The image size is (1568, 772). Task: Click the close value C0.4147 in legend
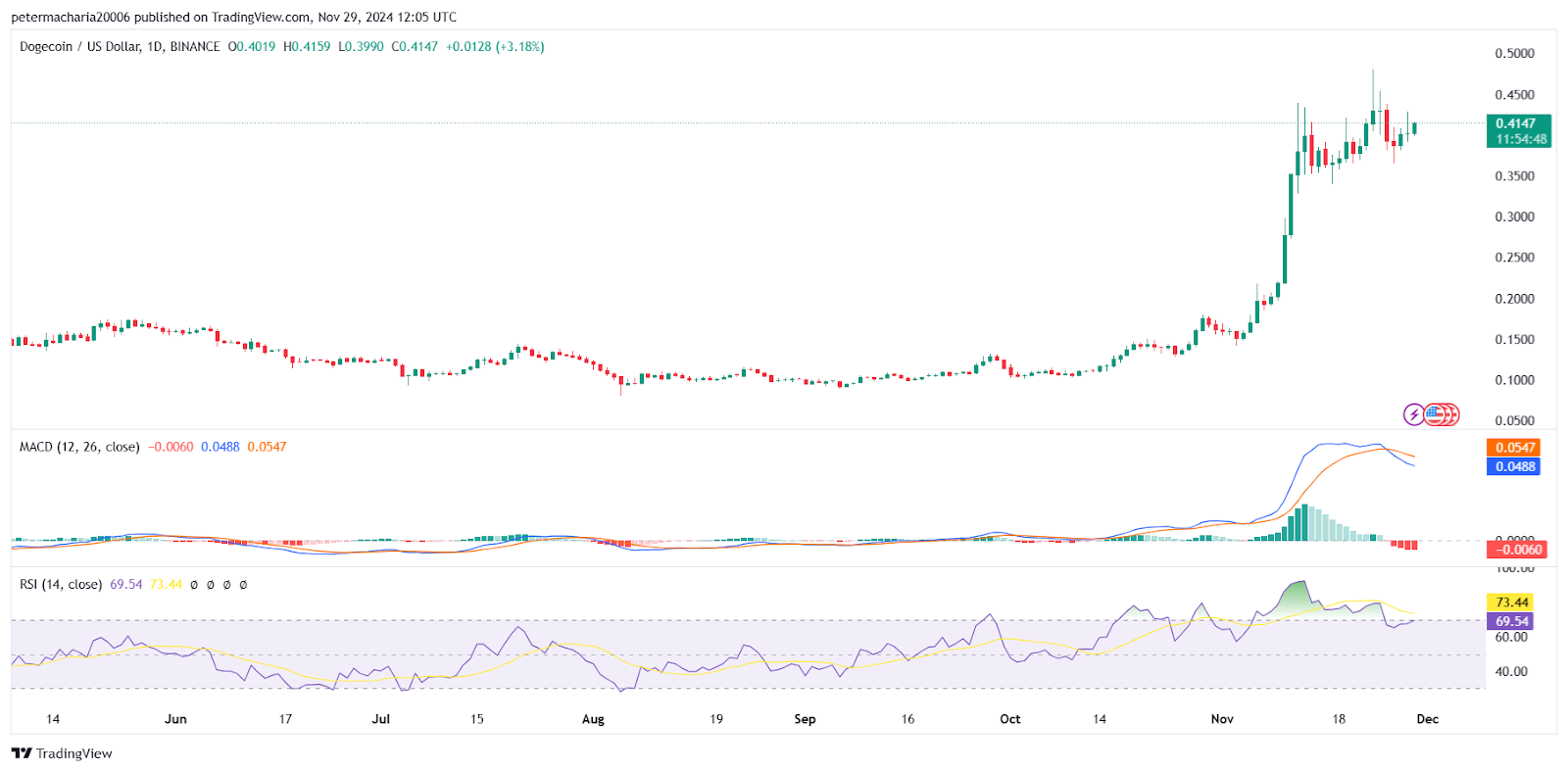pyautogui.click(x=415, y=46)
